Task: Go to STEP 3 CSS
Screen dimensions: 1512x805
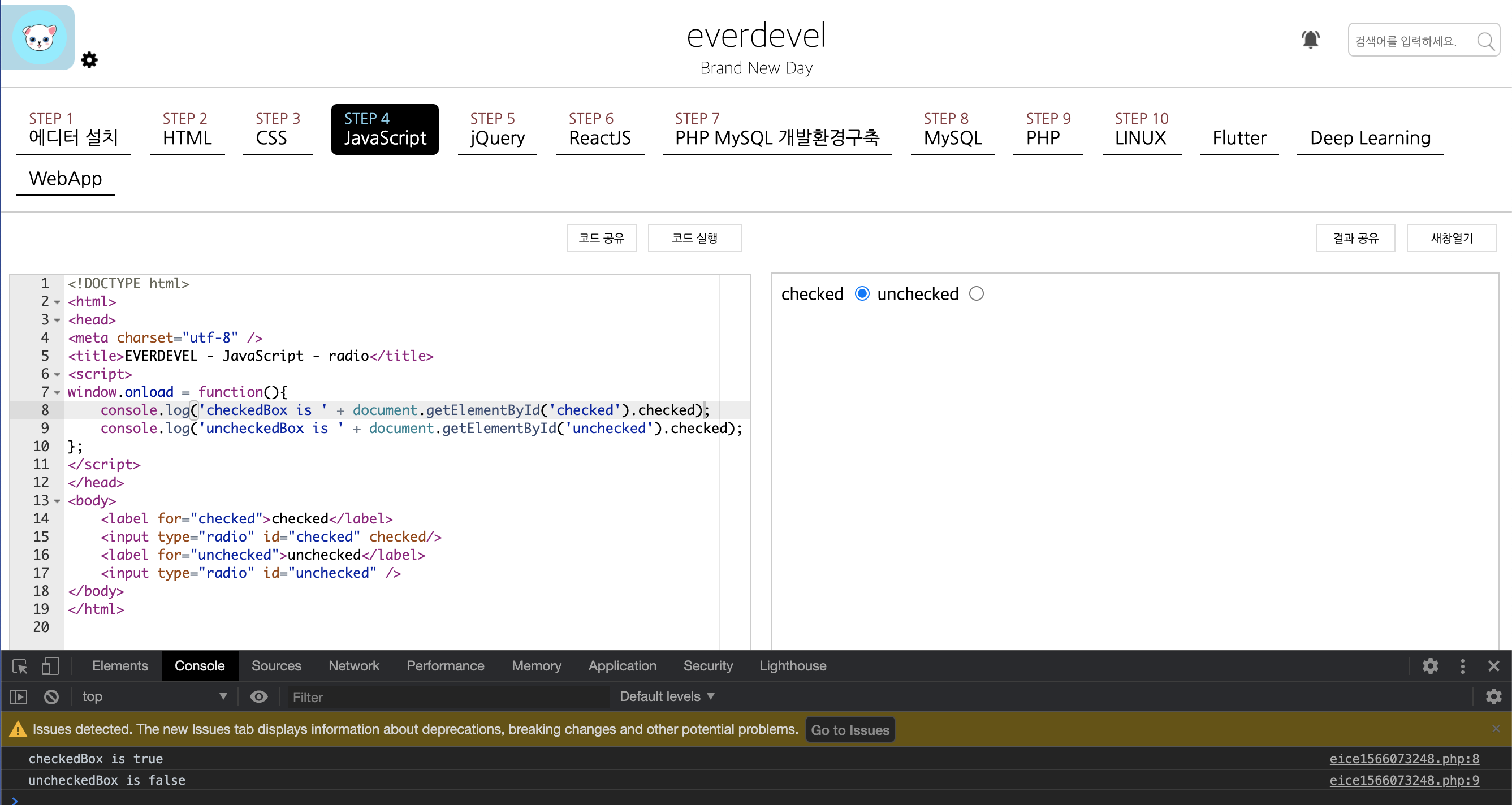Action: (278, 129)
